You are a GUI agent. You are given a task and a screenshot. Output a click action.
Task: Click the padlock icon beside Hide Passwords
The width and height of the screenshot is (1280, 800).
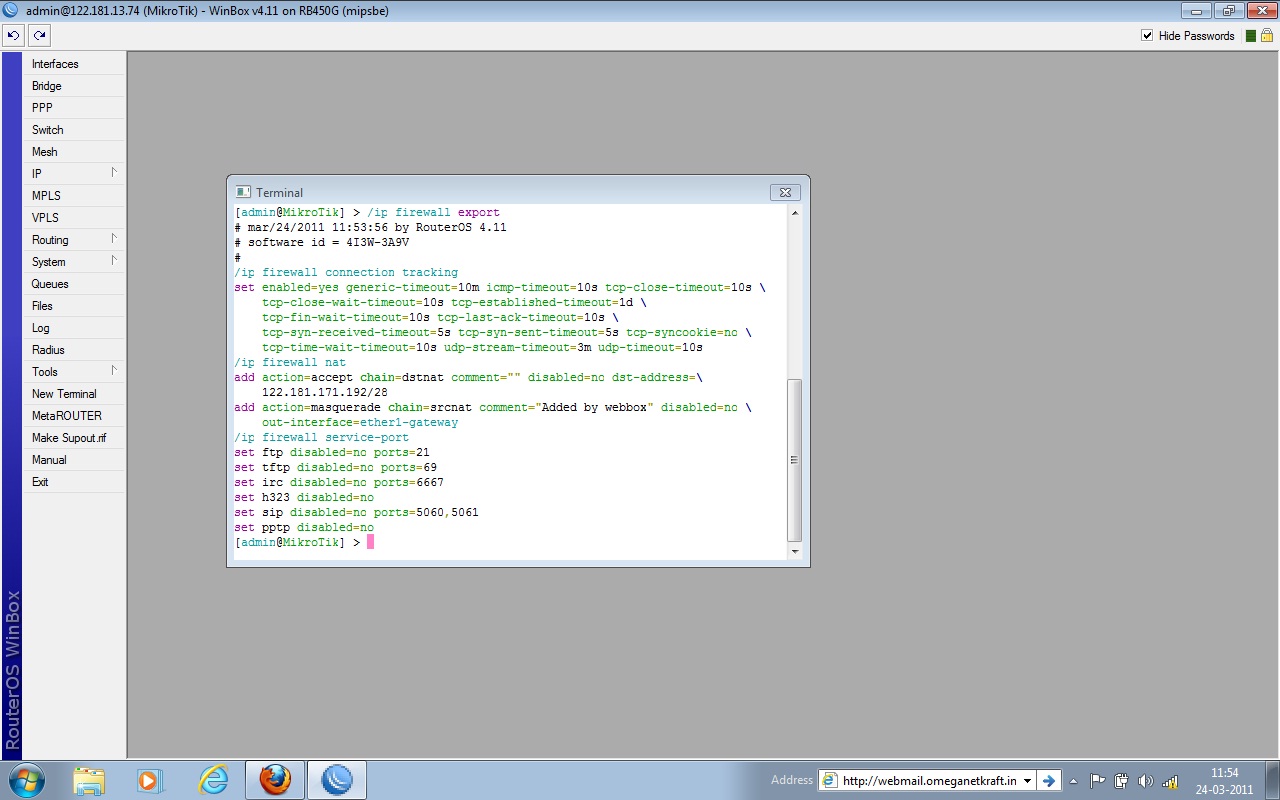1266,36
